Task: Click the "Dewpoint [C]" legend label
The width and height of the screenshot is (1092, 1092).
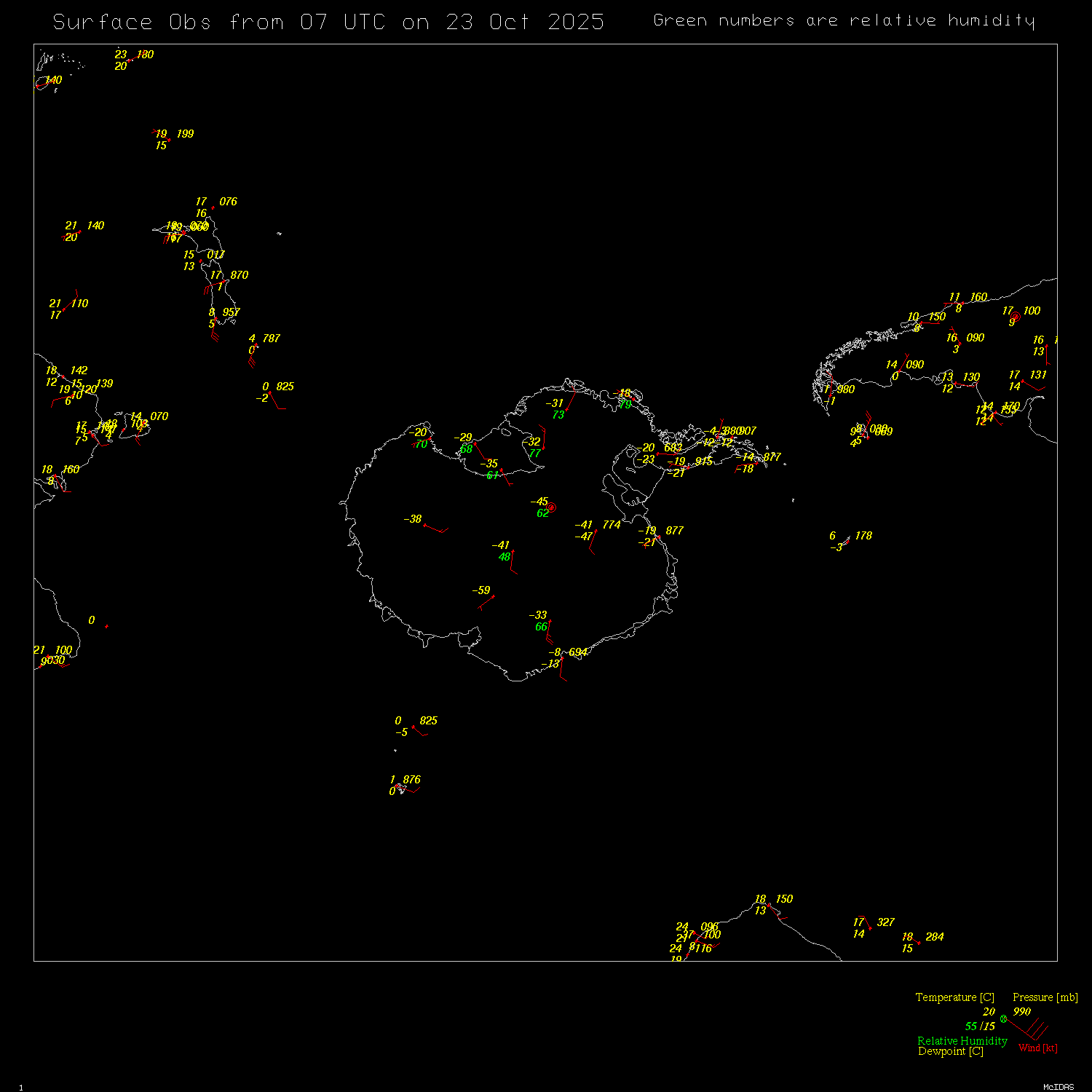Action: pyautogui.click(x=950, y=1051)
